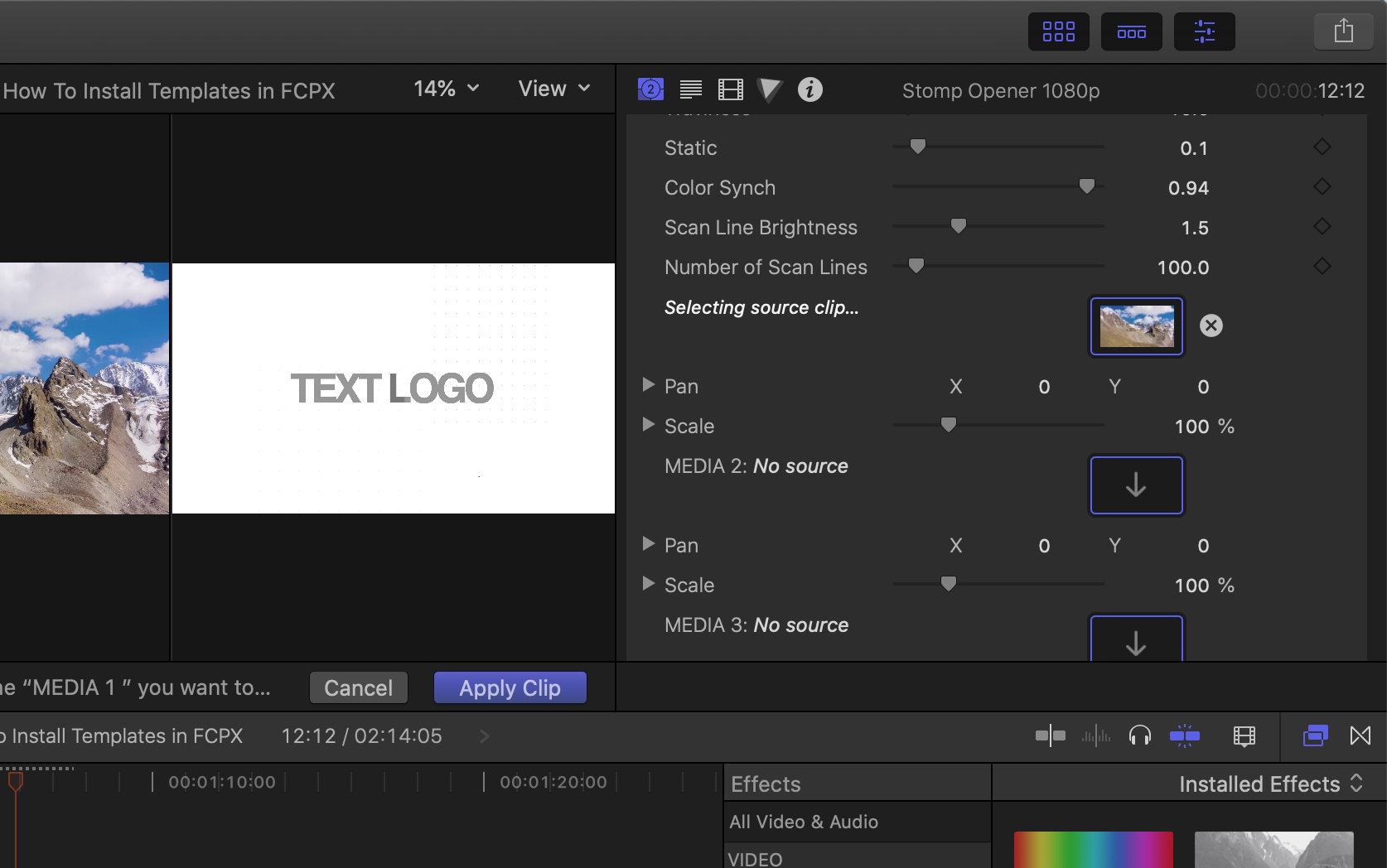Adjust the Scan Line Brightness slider
The width and height of the screenshot is (1387, 868).
(958, 225)
